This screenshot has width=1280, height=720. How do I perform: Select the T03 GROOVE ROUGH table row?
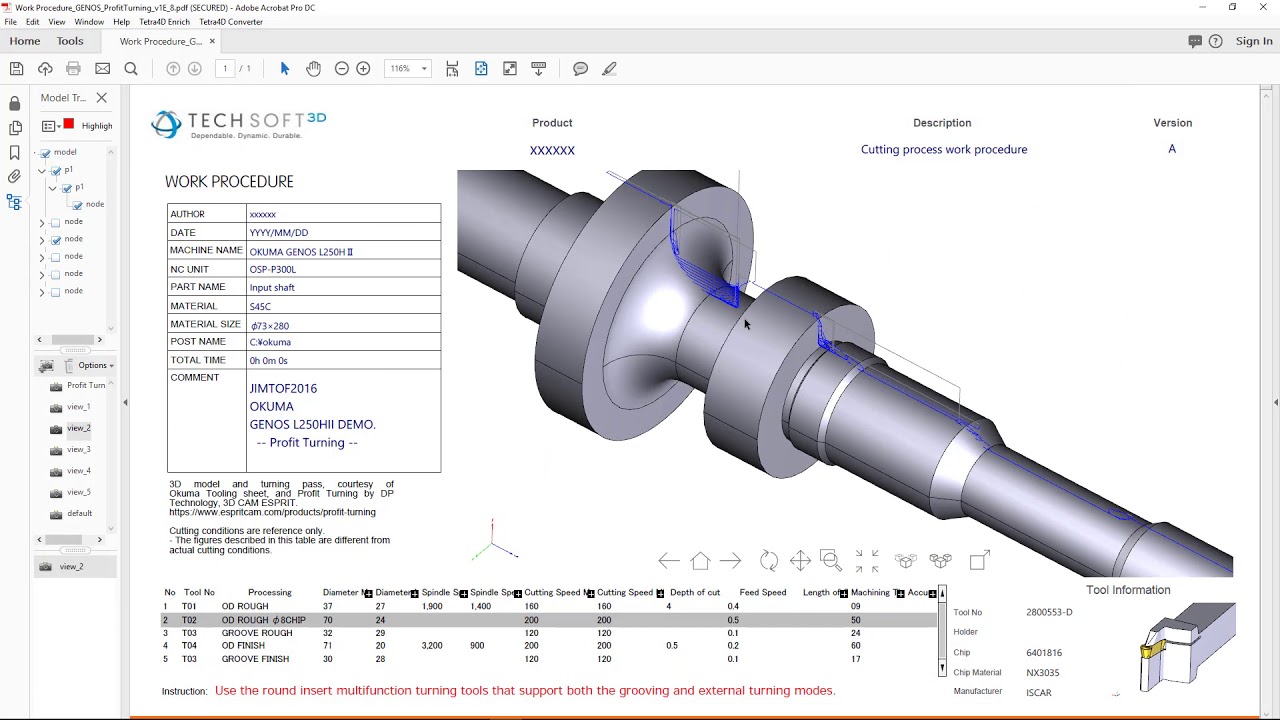click(x=550, y=633)
